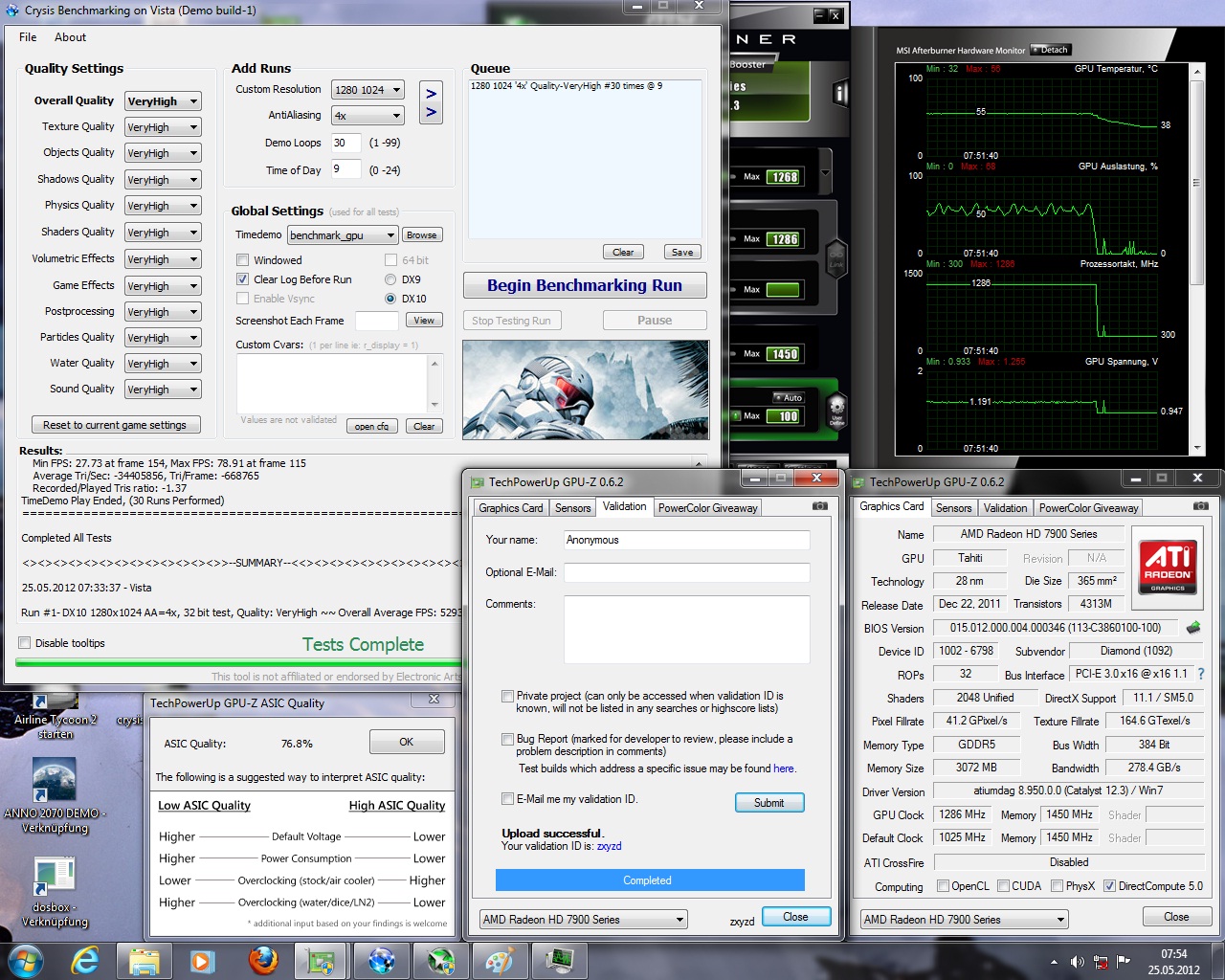1225x980 pixels.
Task: Click the Crysis nanosuit thumbnail image
Action: pos(586,390)
